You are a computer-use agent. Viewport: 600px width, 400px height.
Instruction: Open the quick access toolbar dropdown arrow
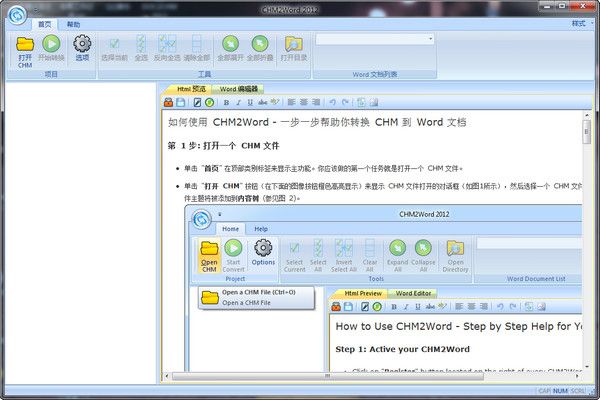[x=36, y=10]
